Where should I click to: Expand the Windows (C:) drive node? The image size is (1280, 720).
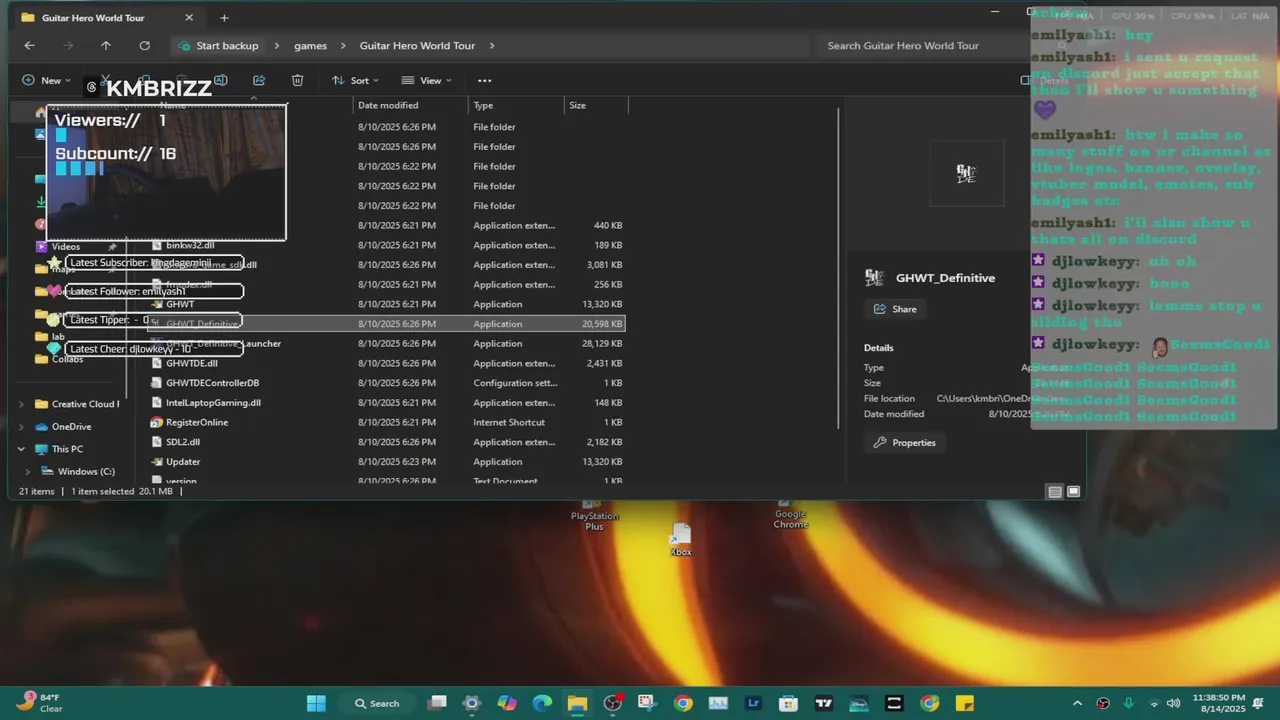28,471
